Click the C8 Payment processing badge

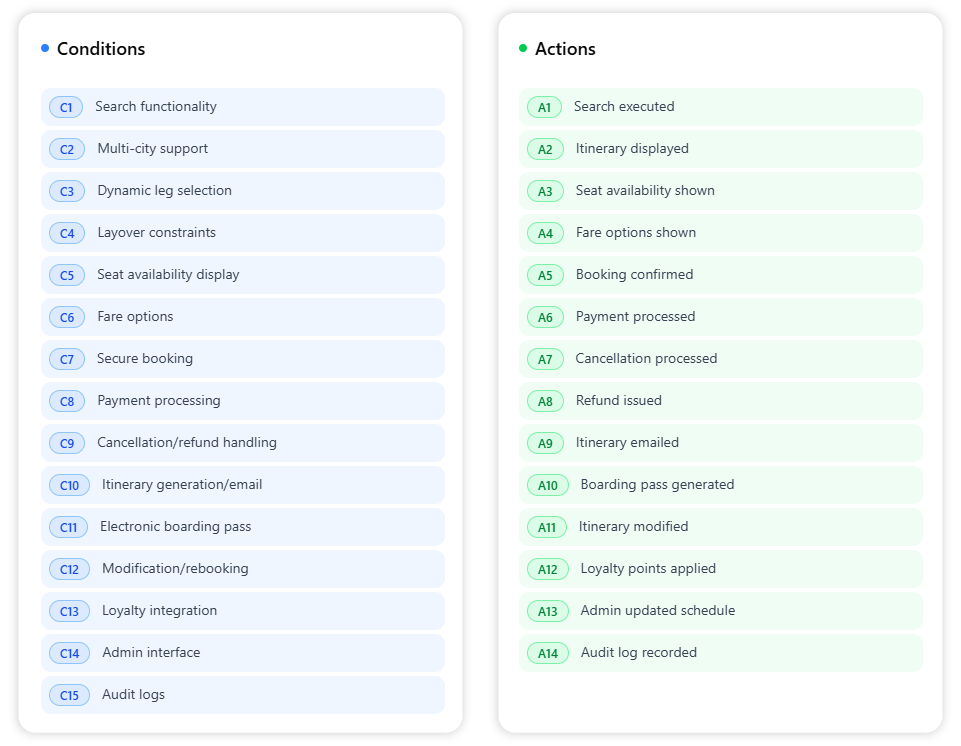pos(67,401)
